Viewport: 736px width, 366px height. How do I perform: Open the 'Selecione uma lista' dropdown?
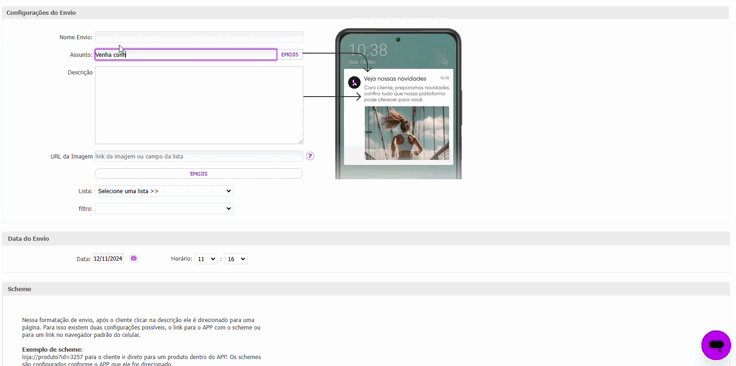pyautogui.click(x=164, y=191)
